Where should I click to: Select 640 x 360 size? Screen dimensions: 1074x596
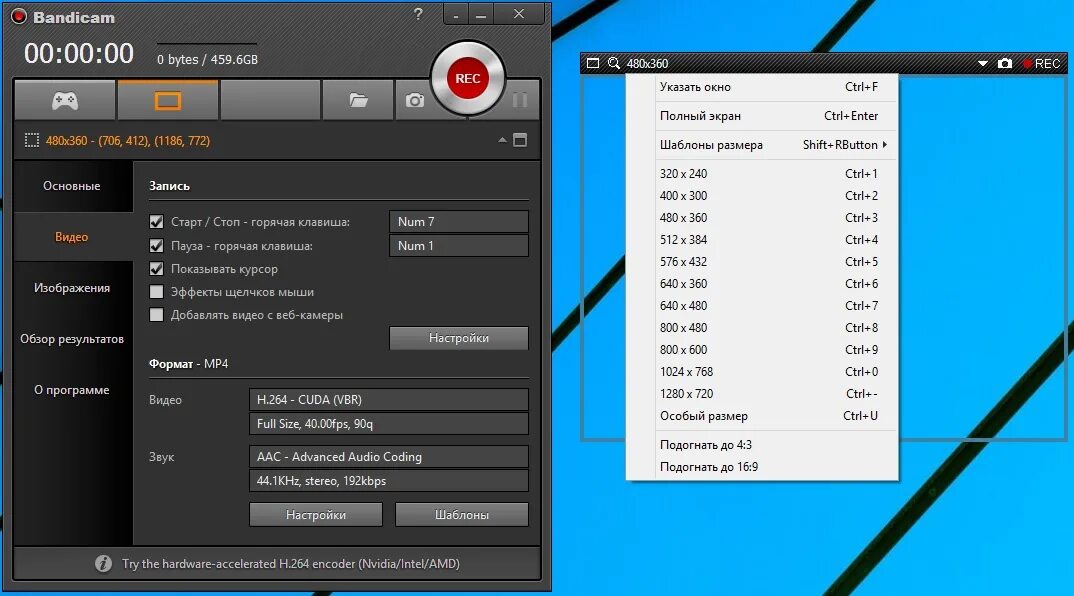(762, 283)
